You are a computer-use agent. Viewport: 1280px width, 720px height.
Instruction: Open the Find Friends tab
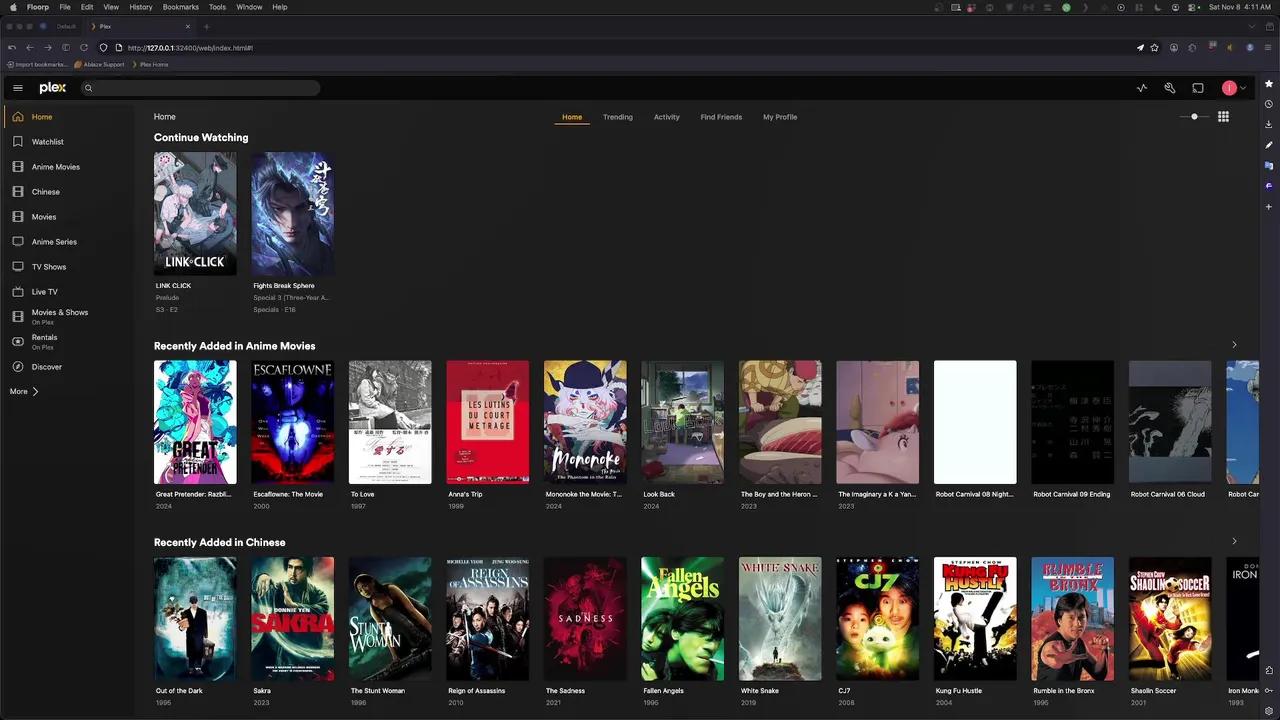tap(721, 117)
